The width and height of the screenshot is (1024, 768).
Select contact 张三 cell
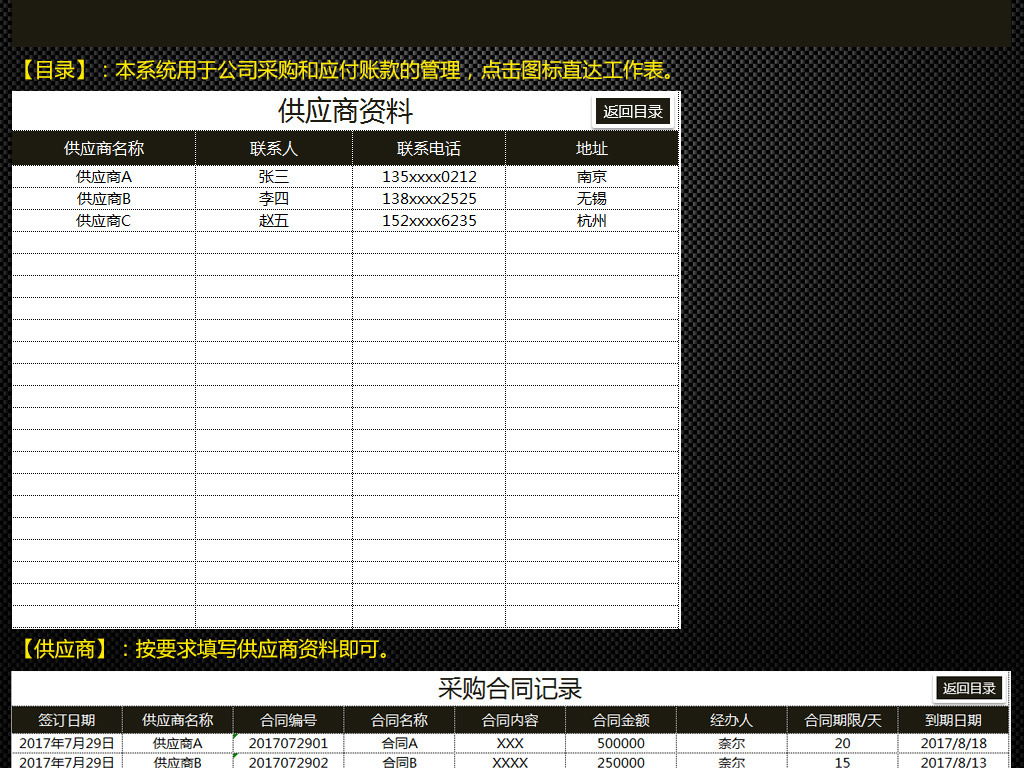[273, 176]
